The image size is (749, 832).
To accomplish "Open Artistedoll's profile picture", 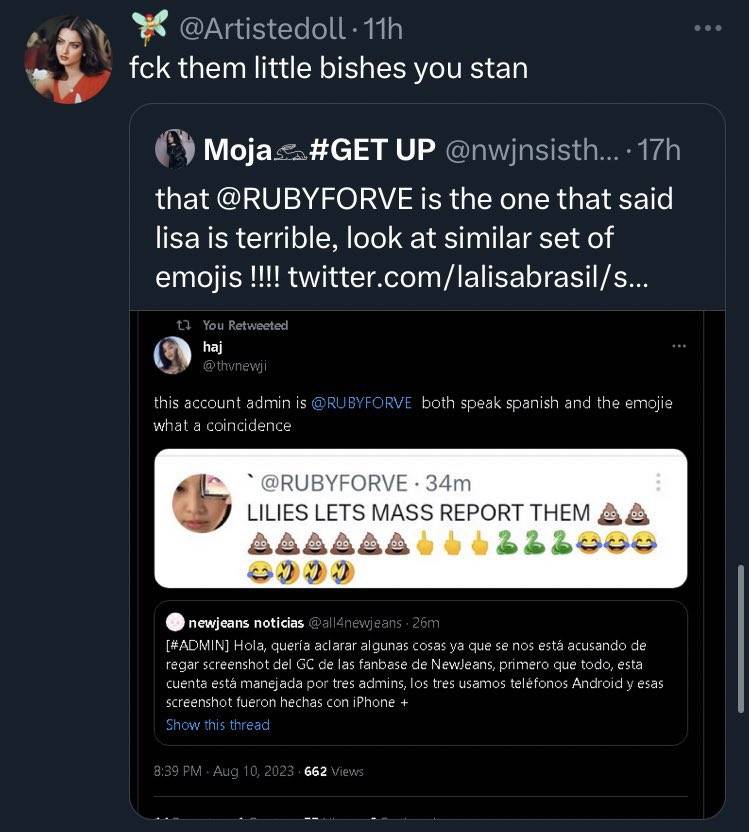I will [x=68, y=59].
